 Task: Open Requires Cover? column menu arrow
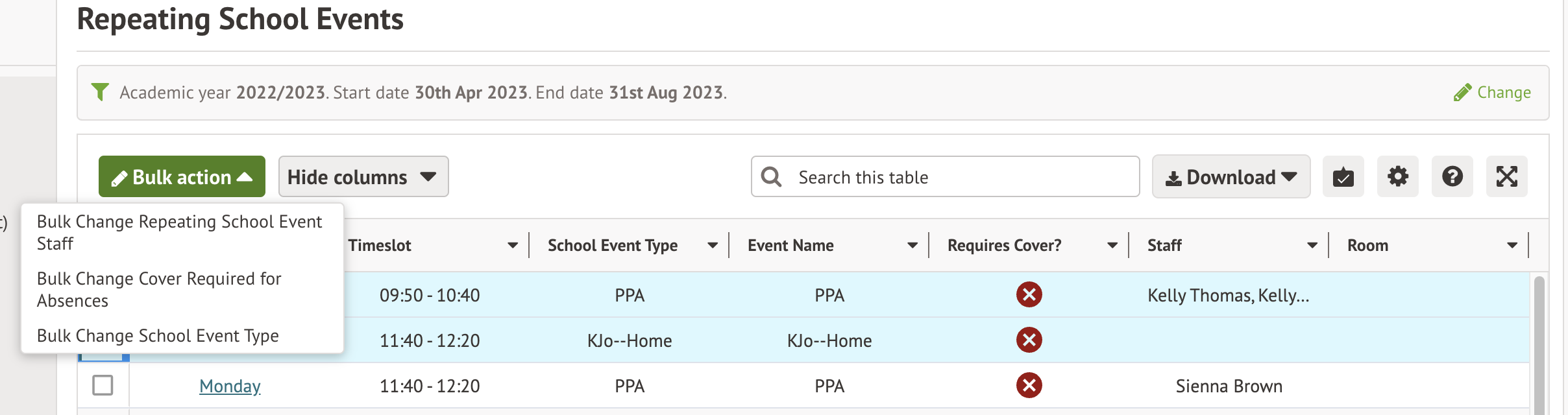coord(1112,245)
